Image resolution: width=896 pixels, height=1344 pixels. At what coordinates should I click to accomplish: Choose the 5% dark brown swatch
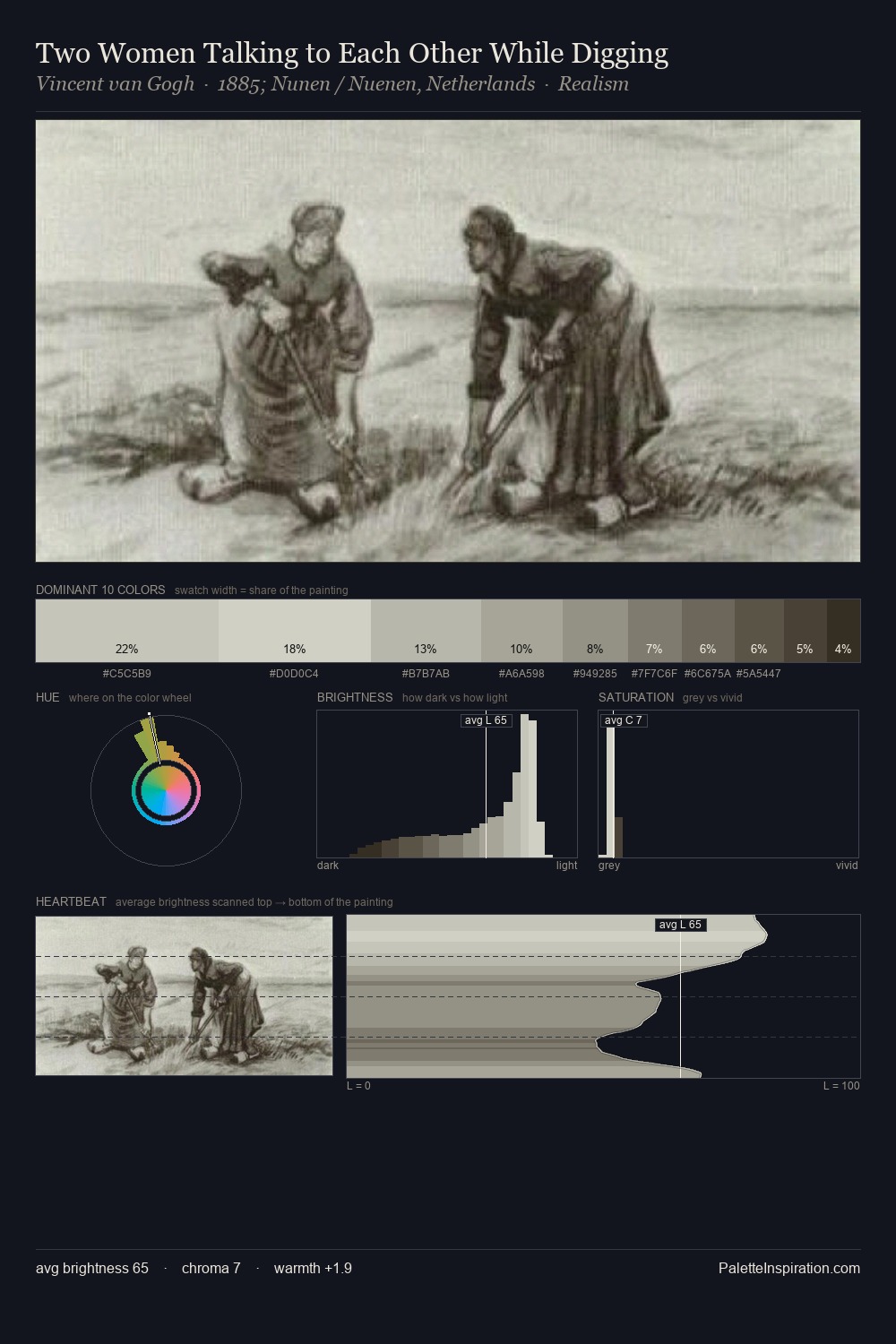coord(805,631)
